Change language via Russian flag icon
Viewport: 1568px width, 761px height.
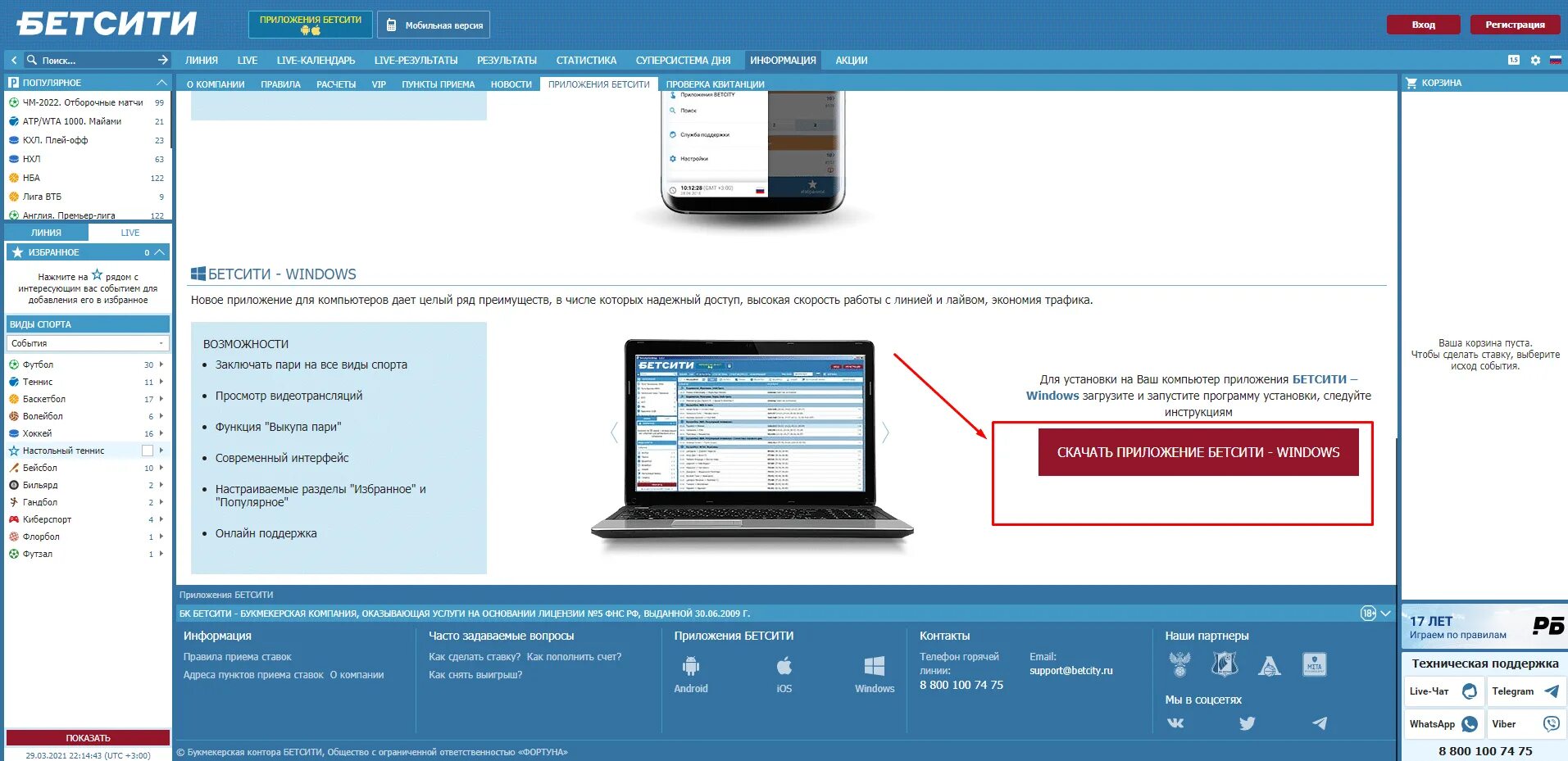point(1555,60)
